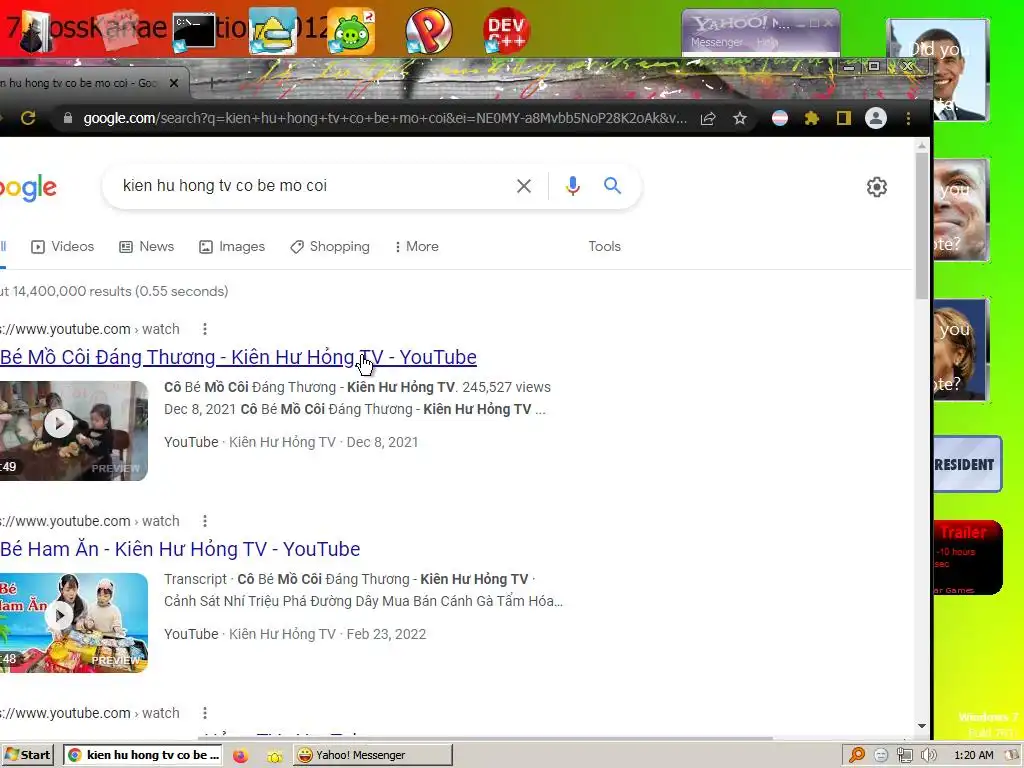
Task: Click the network icon in system tray
Action: pos(904,756)
